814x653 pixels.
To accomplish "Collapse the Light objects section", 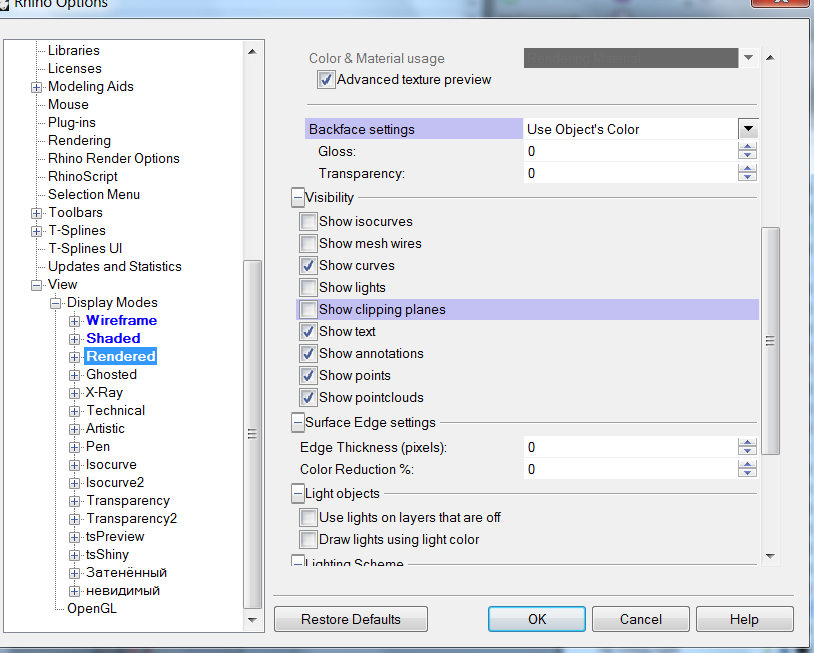I will click(297, 494).
